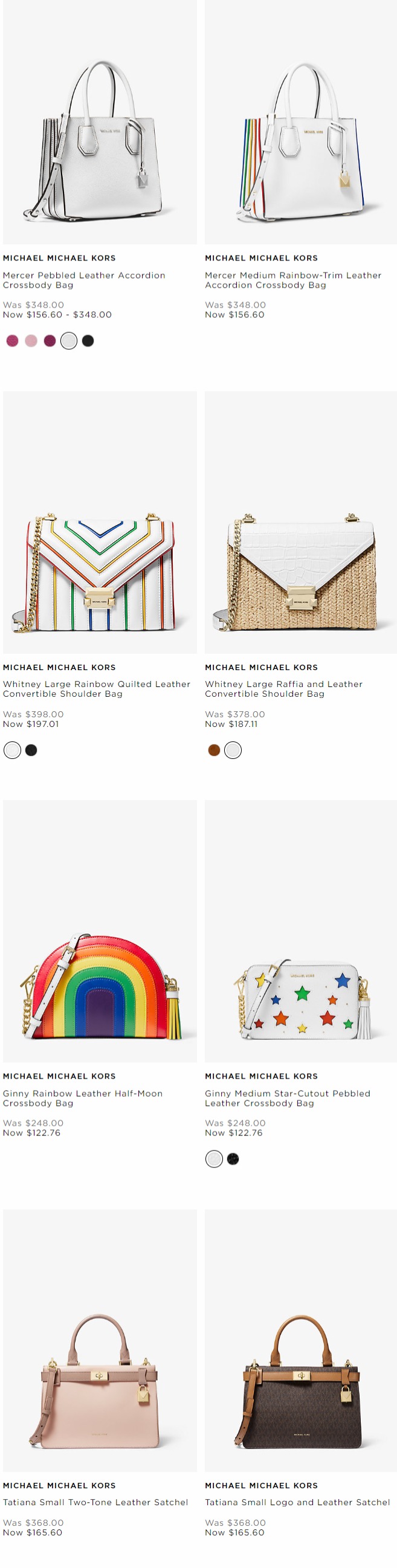Choose the light pink swatch for Mercer Pebbled bag

[31, 341]
